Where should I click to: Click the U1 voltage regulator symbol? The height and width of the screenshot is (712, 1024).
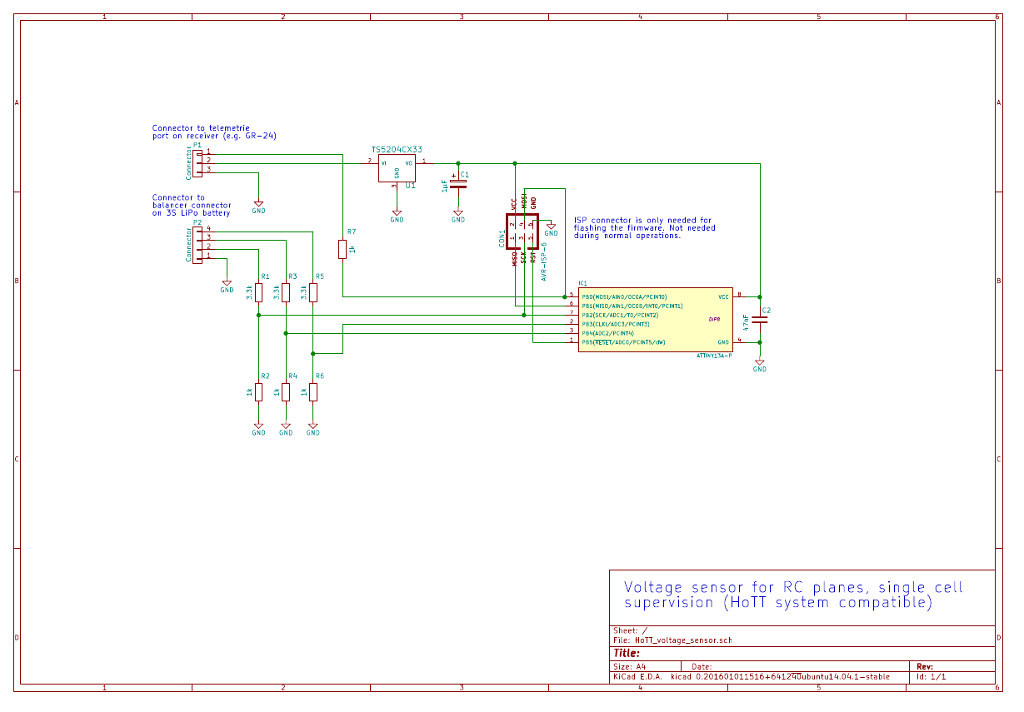tap(396, 169)
